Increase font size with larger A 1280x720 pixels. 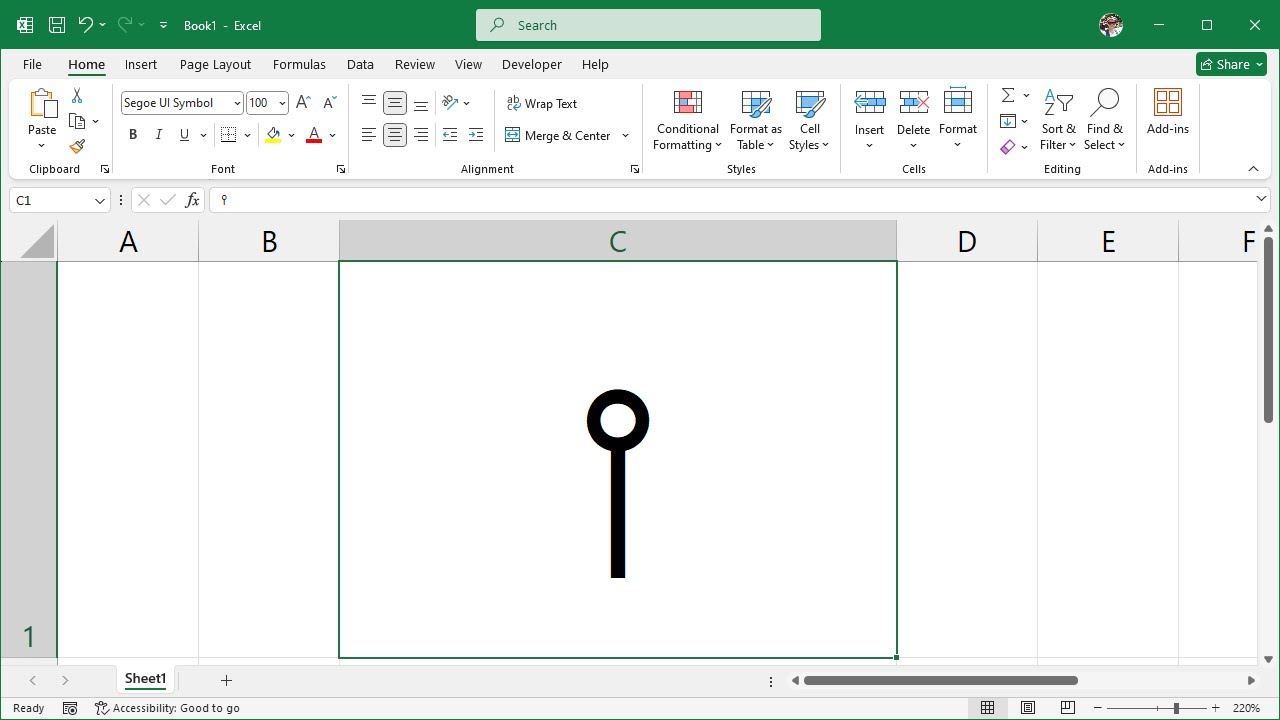coord(304,103)
